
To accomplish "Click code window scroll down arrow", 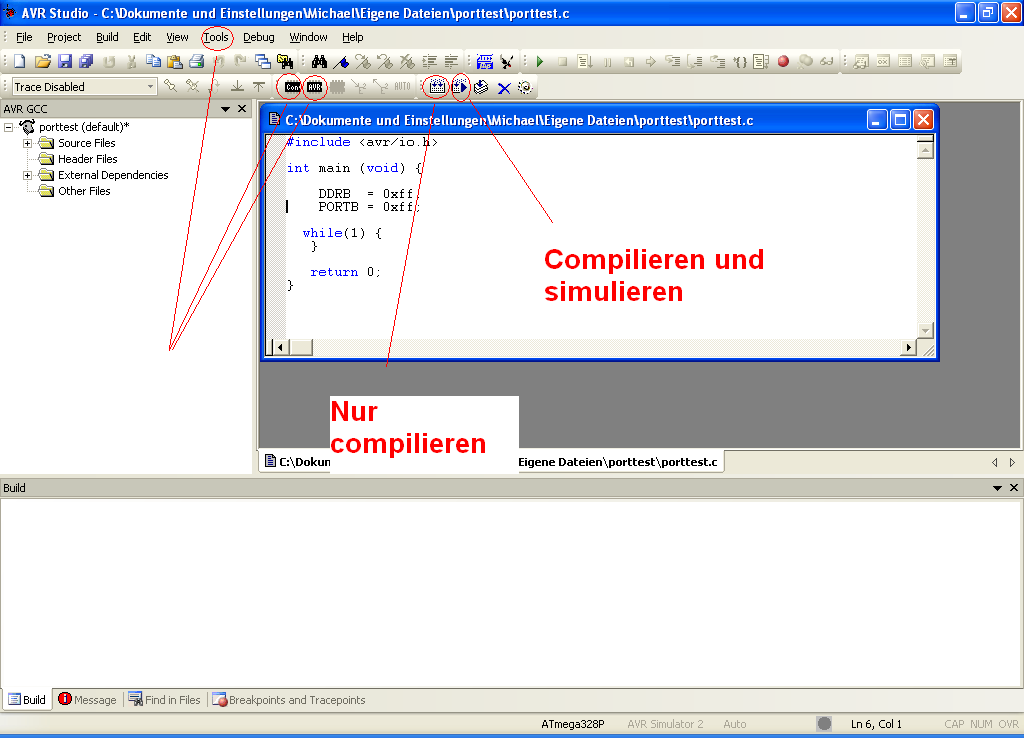I will (x=925, y=330).
